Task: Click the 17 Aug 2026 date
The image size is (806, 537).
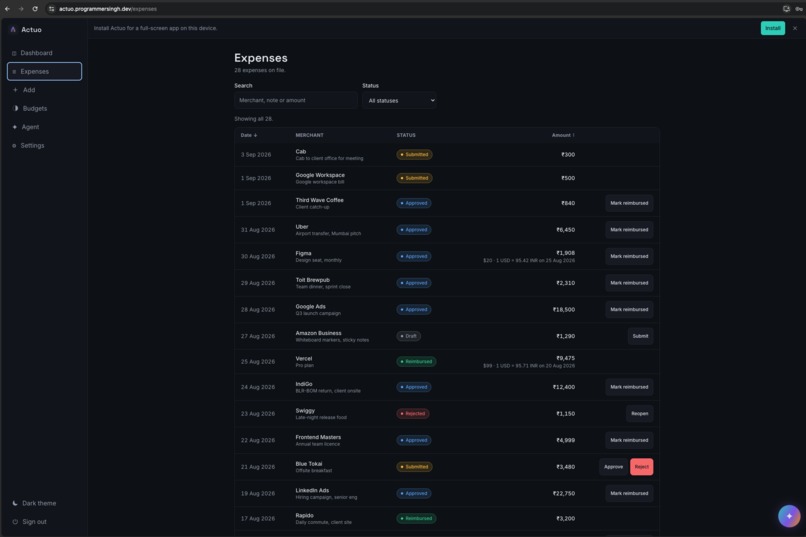Action: coord(258,519)
